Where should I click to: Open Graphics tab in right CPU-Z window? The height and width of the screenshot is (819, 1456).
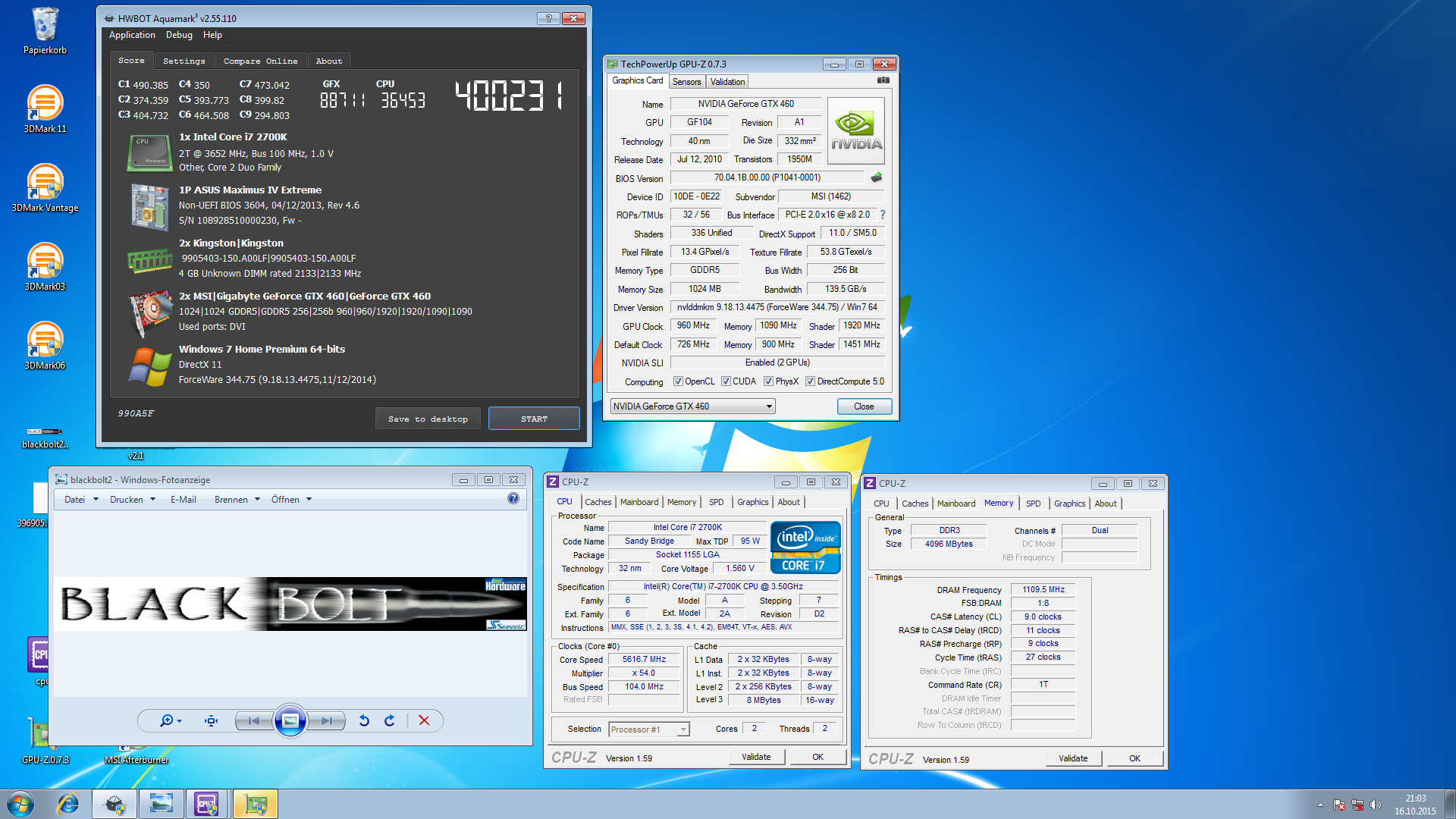[x=1069, y=504]
